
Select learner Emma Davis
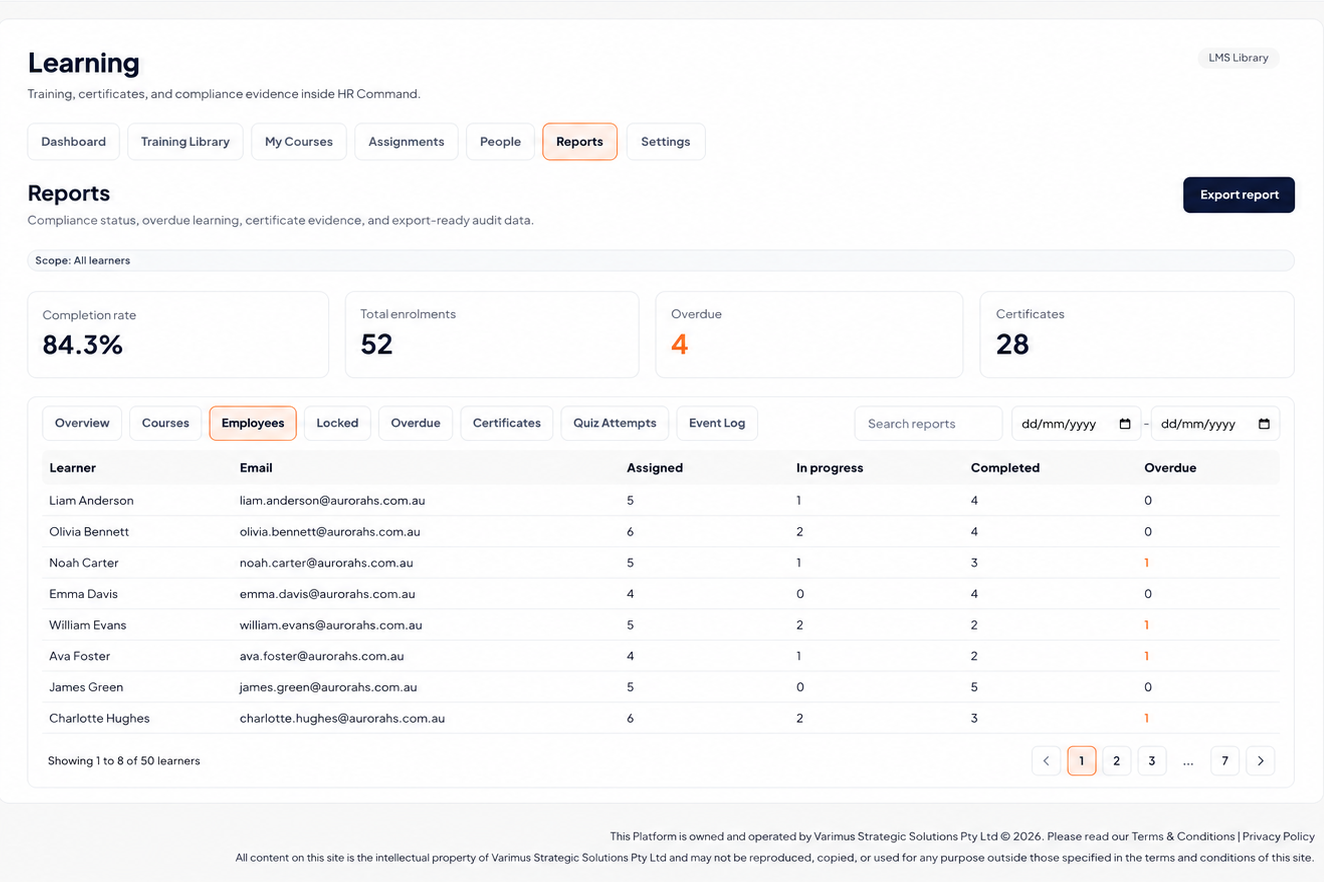click(x=83, y=594)
